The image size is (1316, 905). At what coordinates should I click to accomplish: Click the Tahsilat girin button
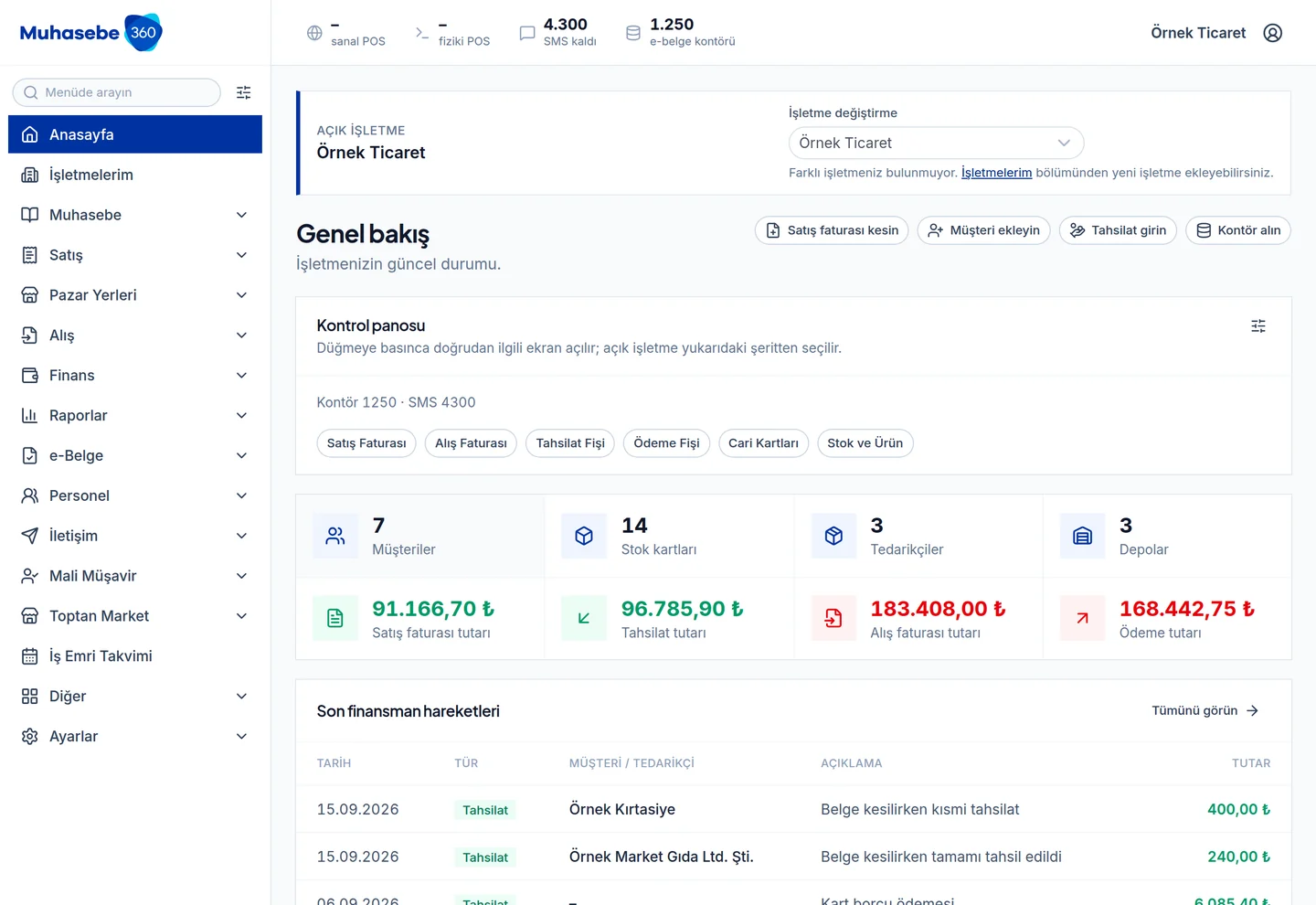point(1118,230)
